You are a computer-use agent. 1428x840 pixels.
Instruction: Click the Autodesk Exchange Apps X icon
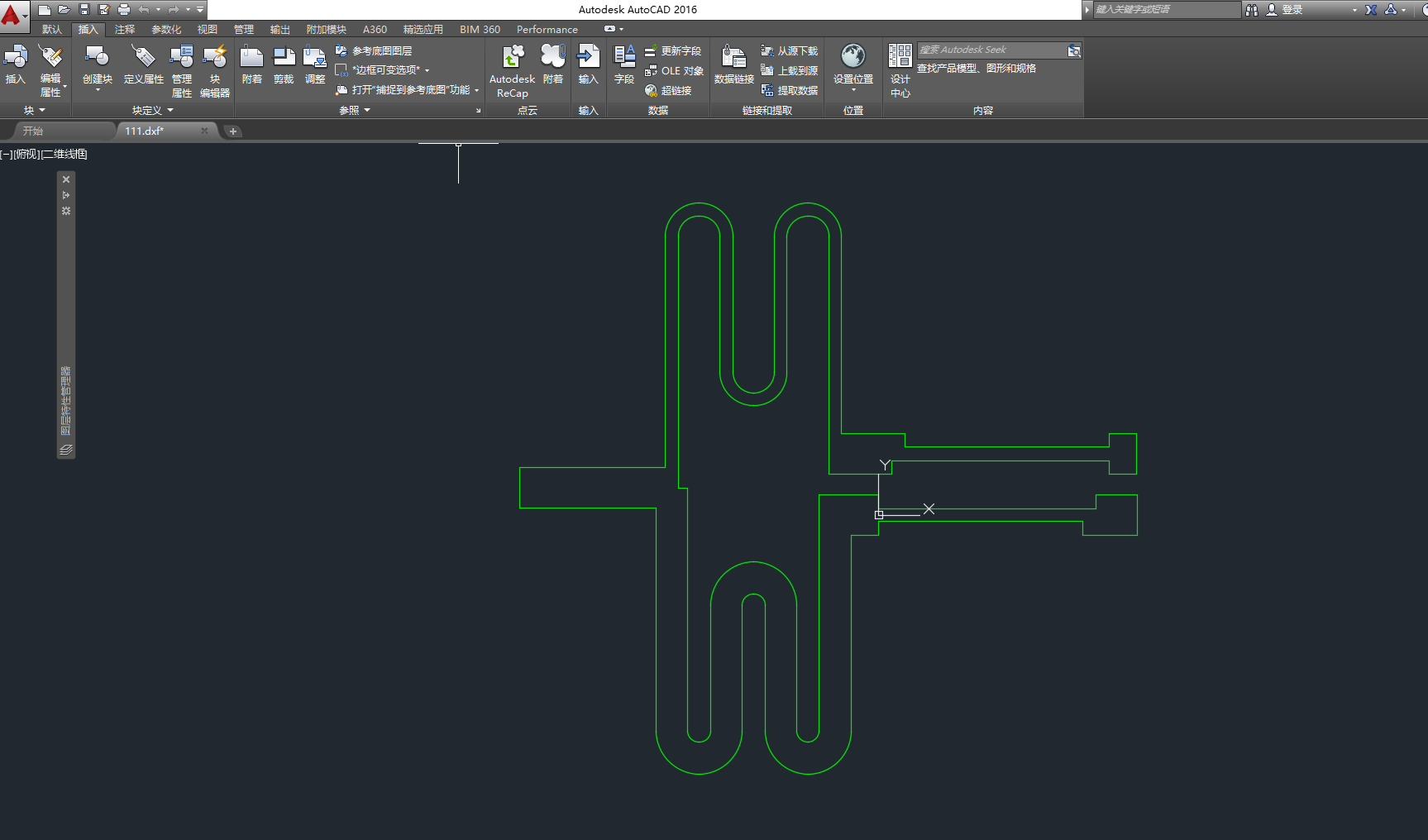[x=1371, y=10]
